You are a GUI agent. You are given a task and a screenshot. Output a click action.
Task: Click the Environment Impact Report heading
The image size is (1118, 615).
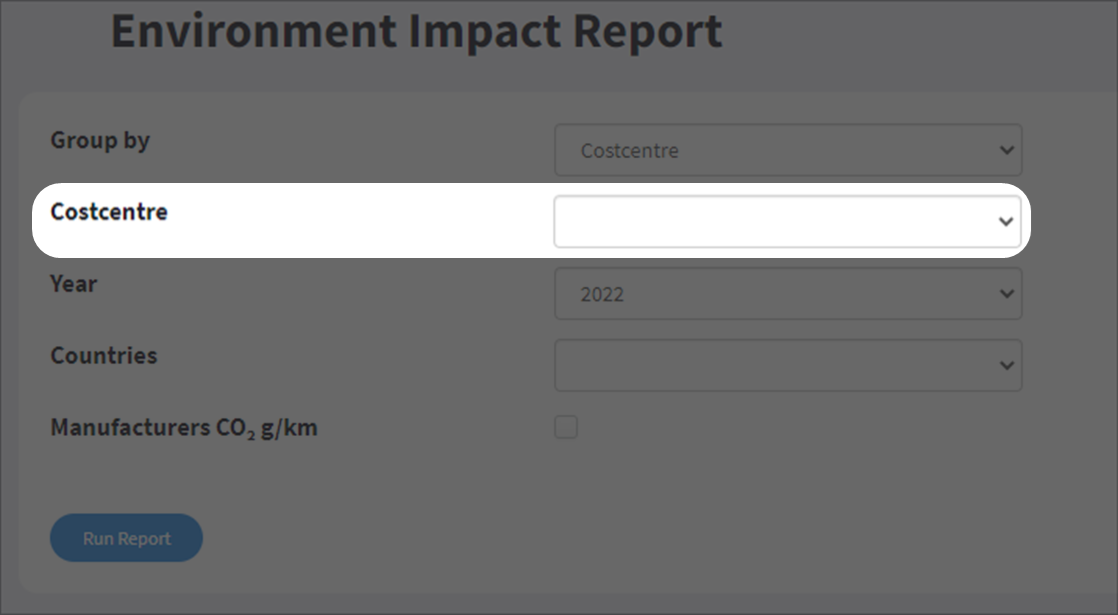point(416,31)
